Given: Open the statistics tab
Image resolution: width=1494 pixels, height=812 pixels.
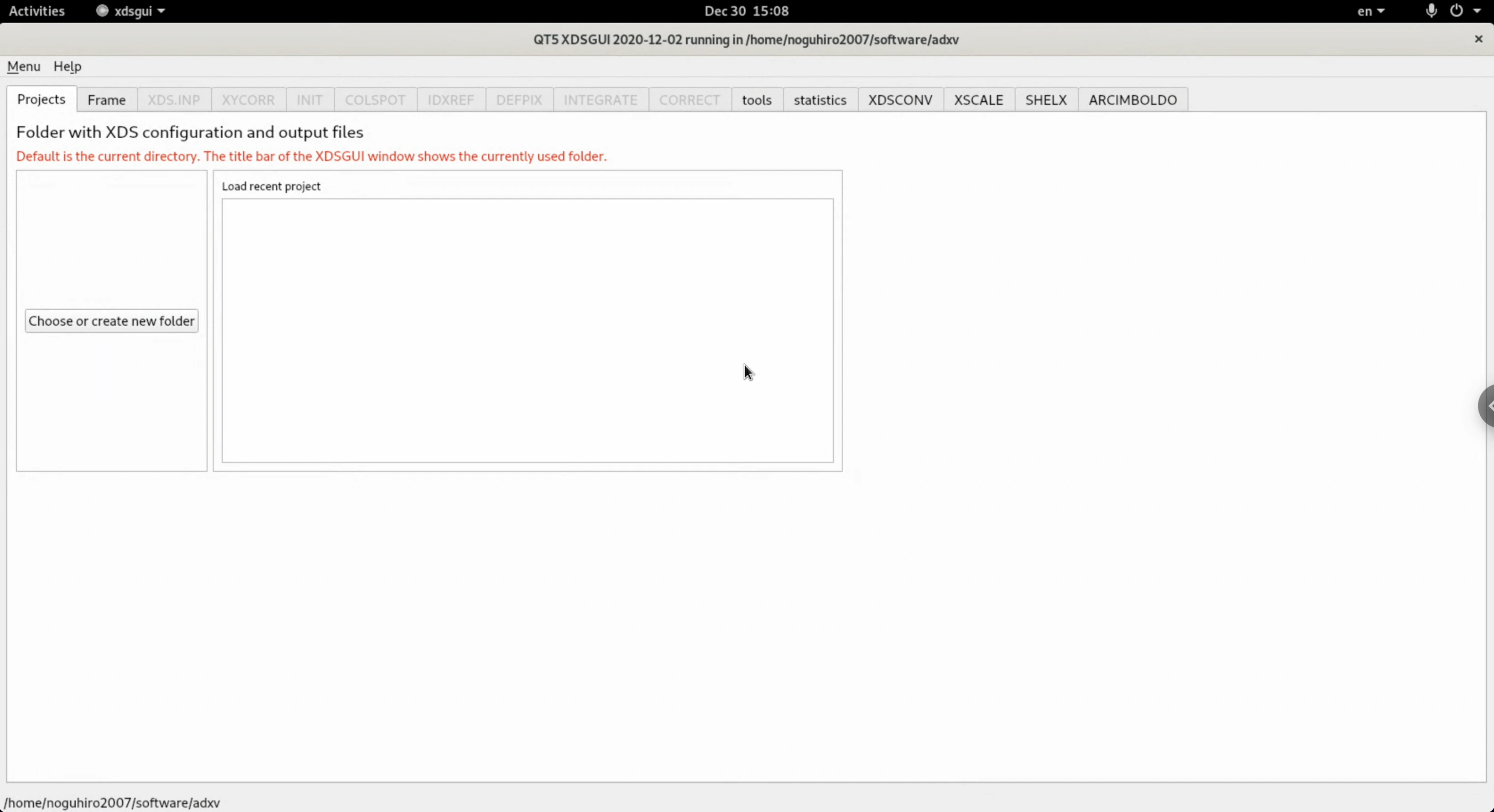Looking at the screenshot, I should (820, 100).
